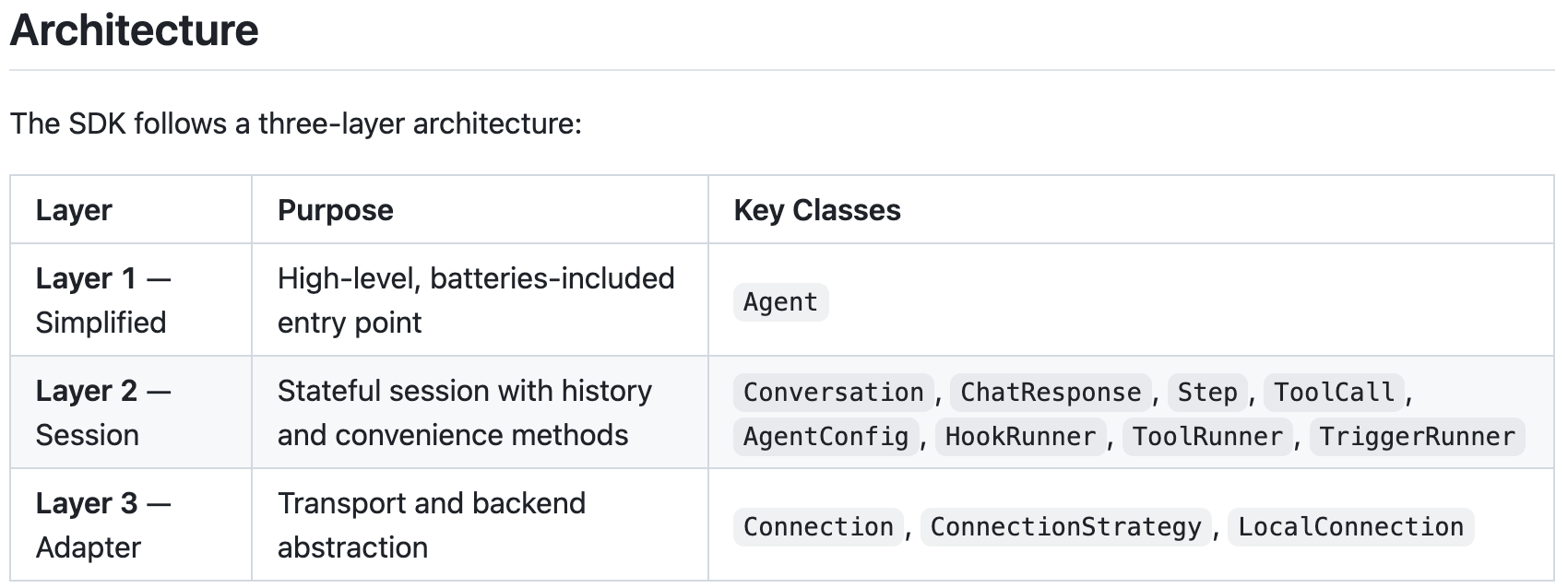Viewport: 1568px width, 588px height.
Task: Select the ToolRunner code tag
Action: pos(1207,437)
